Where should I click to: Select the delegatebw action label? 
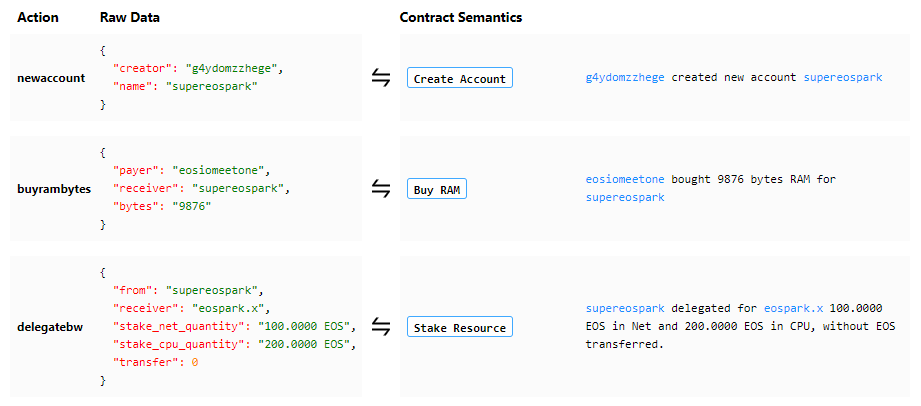[x=50, y=327]
